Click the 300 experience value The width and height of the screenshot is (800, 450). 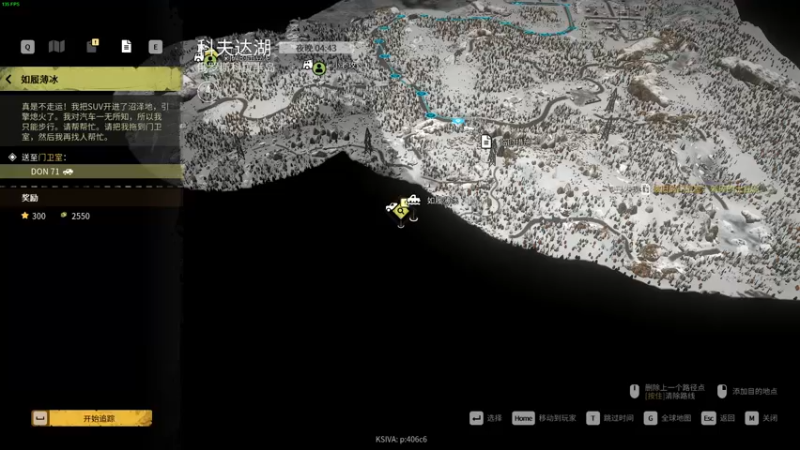tap(39, 216)
